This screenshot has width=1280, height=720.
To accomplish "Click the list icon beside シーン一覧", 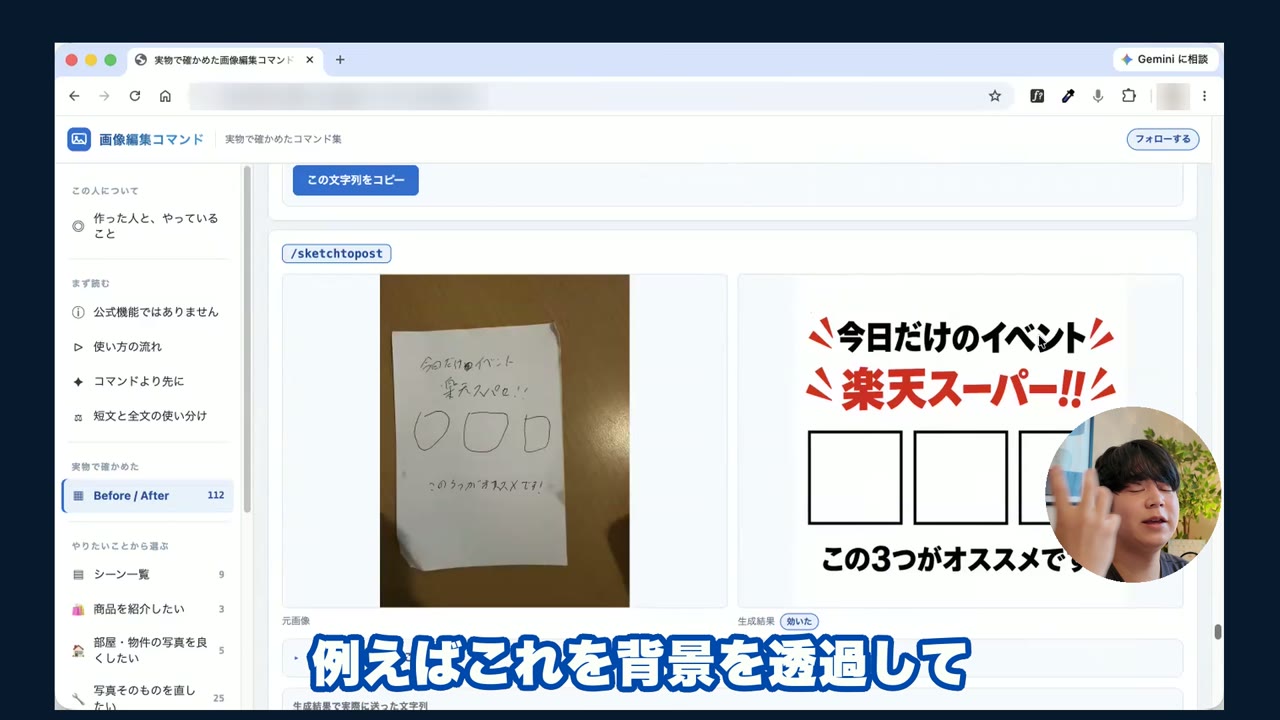I will pos(78,575).
